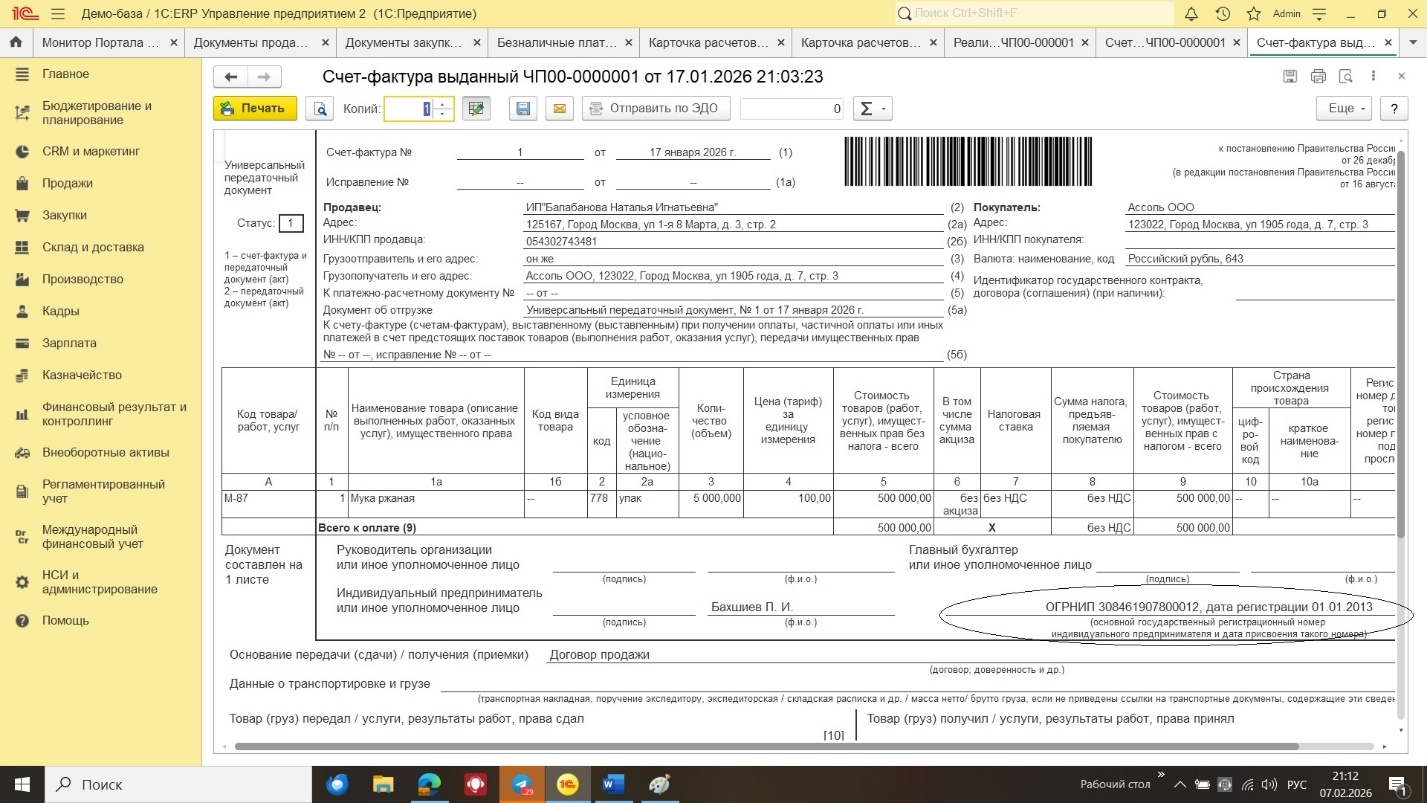Click the floppy disk save icon
The width and height of the screenshot is (1427, 803).
[521, 109]
